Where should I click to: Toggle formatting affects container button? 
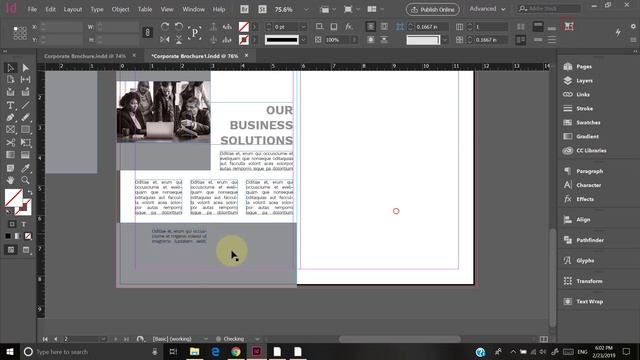(x=12, y=224)
